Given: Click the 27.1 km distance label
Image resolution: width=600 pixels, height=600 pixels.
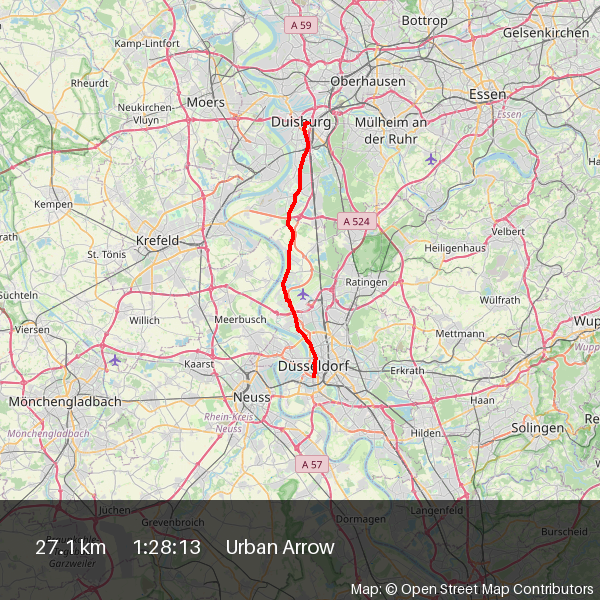Looking at the screenshot, I should 70,547.
